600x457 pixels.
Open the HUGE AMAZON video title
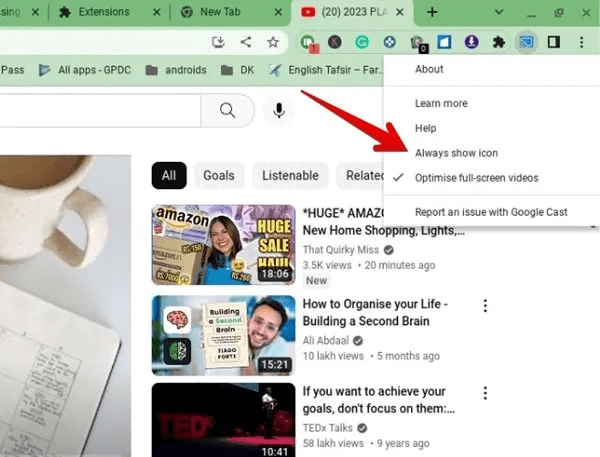tap(383, 222)
